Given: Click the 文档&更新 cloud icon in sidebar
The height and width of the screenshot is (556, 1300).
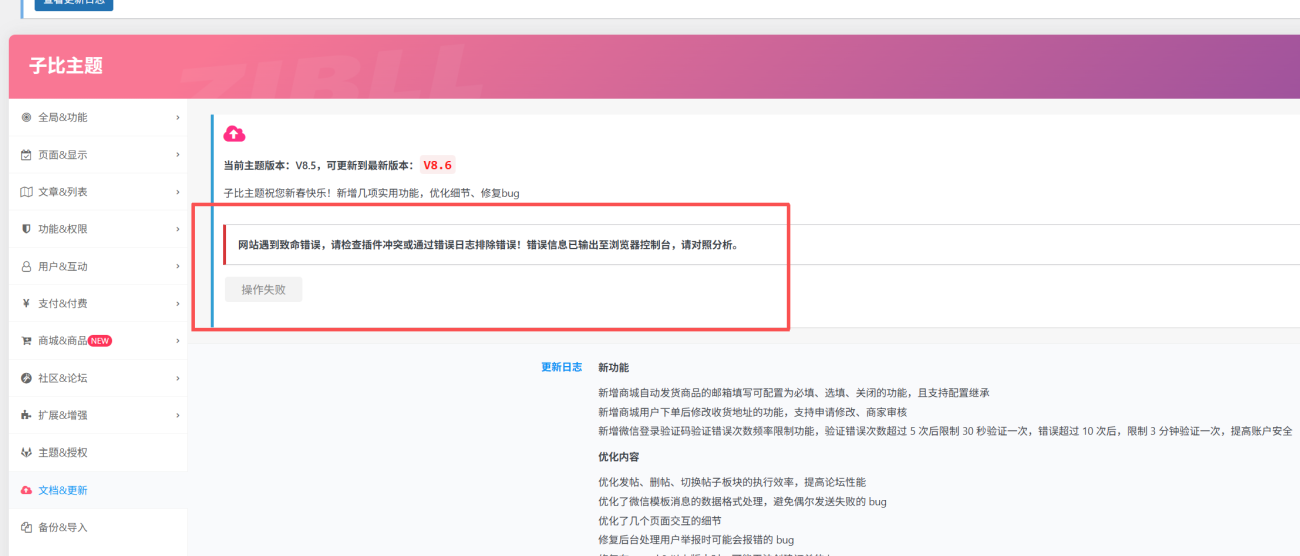Looking at the screenshot, I should 27,490.
